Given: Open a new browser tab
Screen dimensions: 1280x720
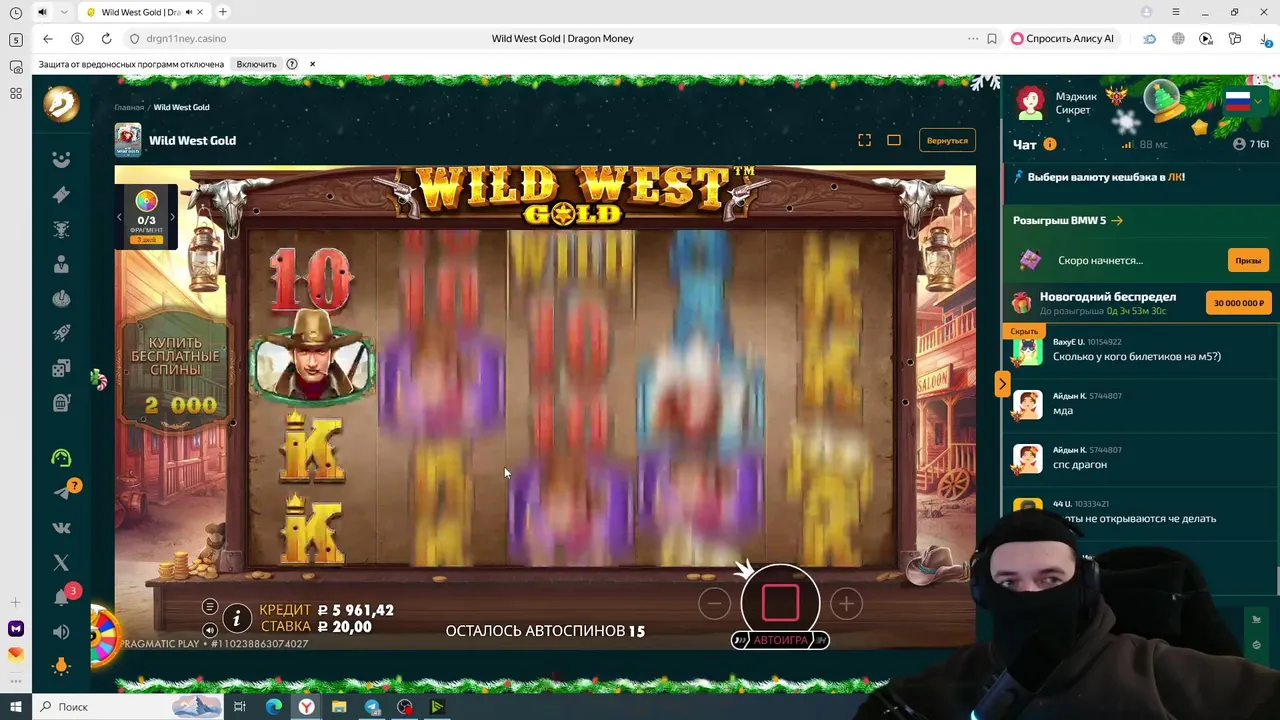Looking at the screenshot, I should (223, 12).
